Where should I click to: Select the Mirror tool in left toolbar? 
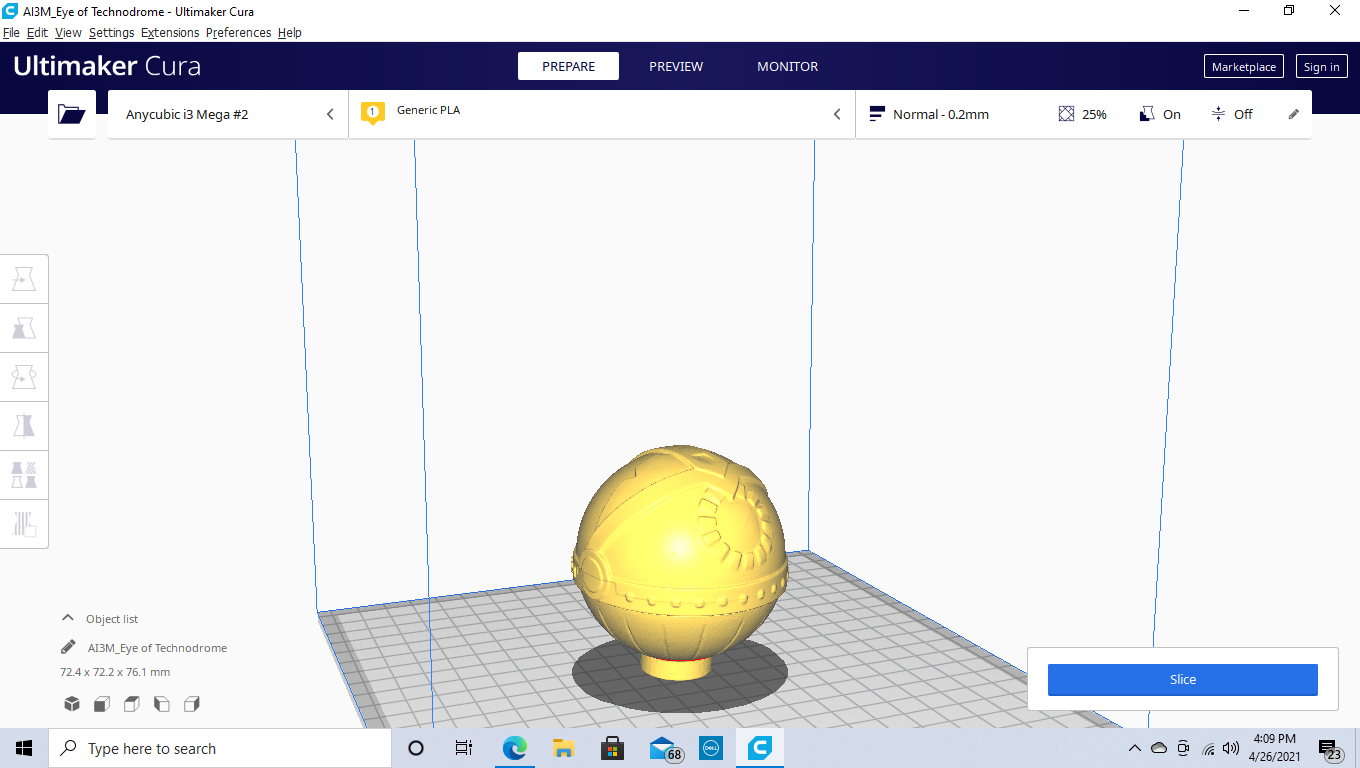pyautogui.click(x=24, y=426)
